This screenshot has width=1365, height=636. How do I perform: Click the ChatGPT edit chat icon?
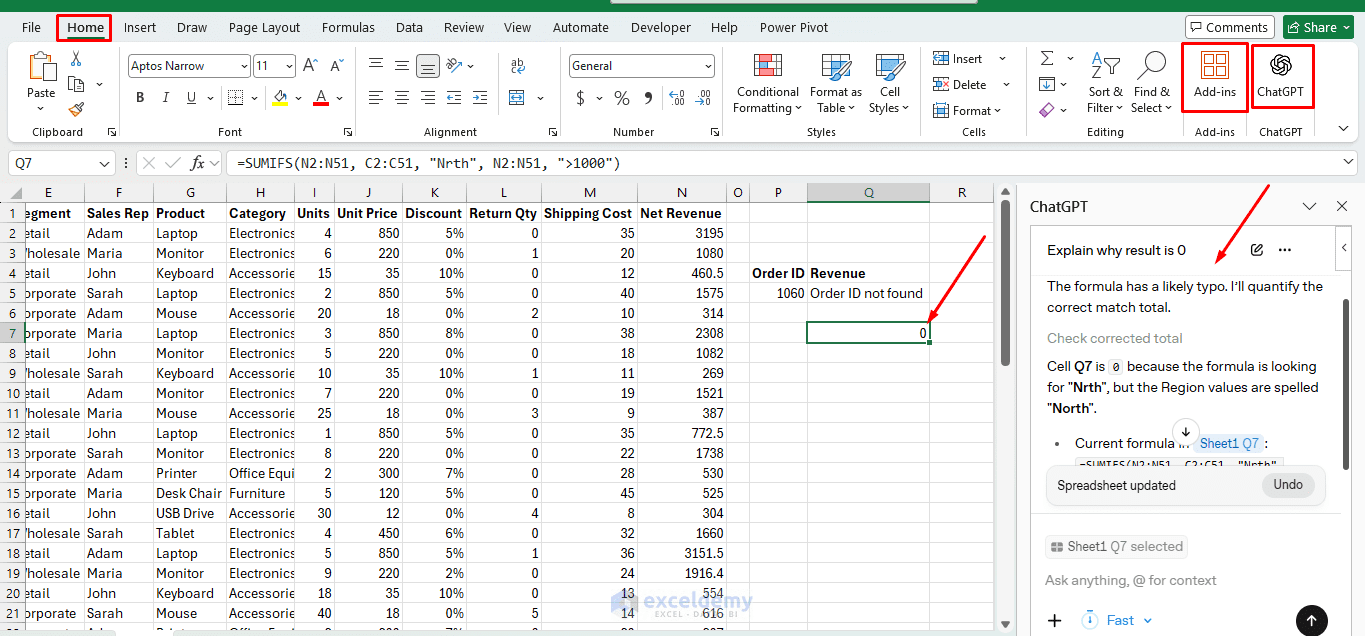(x=1257, y=250)
